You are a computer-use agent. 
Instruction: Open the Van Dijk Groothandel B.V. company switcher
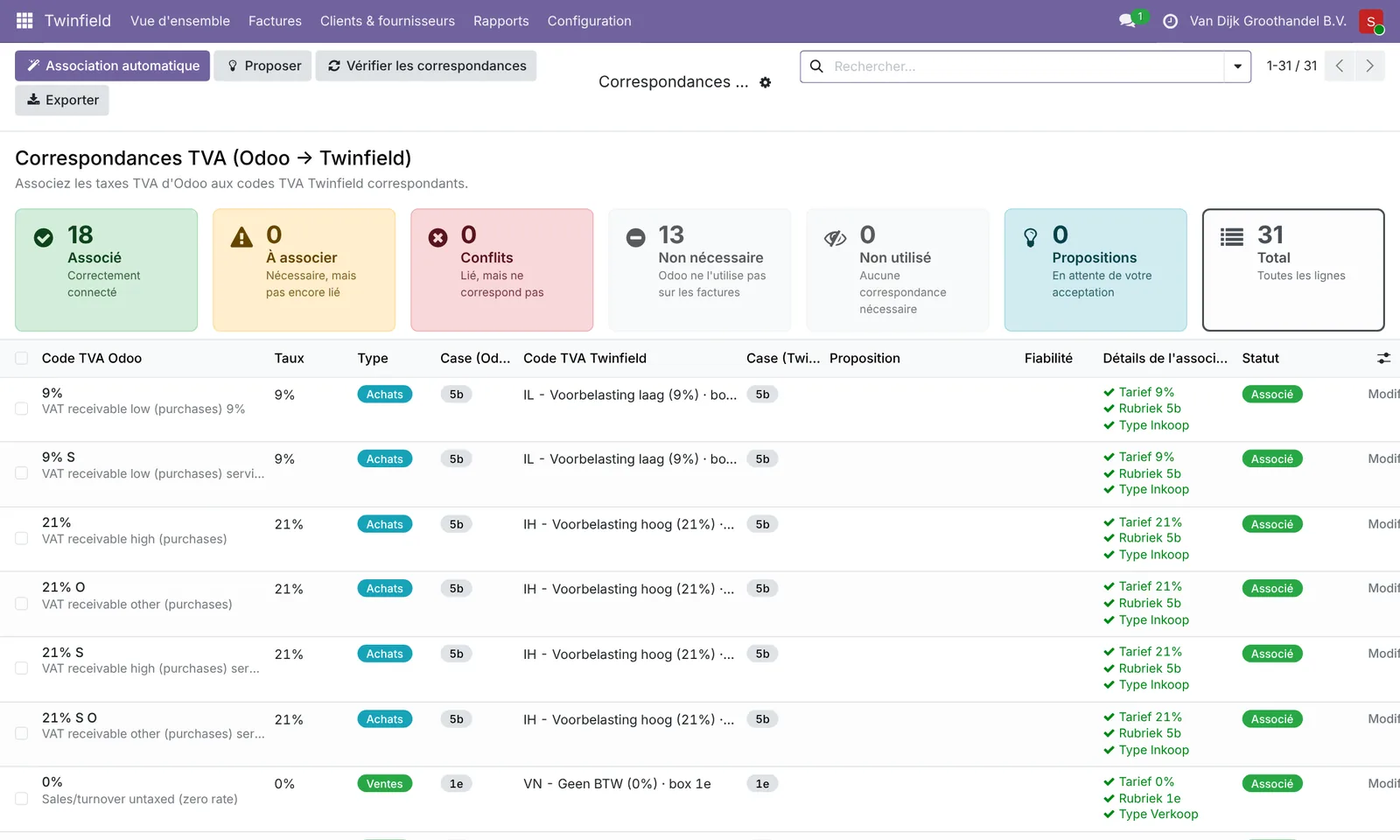[x=1268, y=21]
